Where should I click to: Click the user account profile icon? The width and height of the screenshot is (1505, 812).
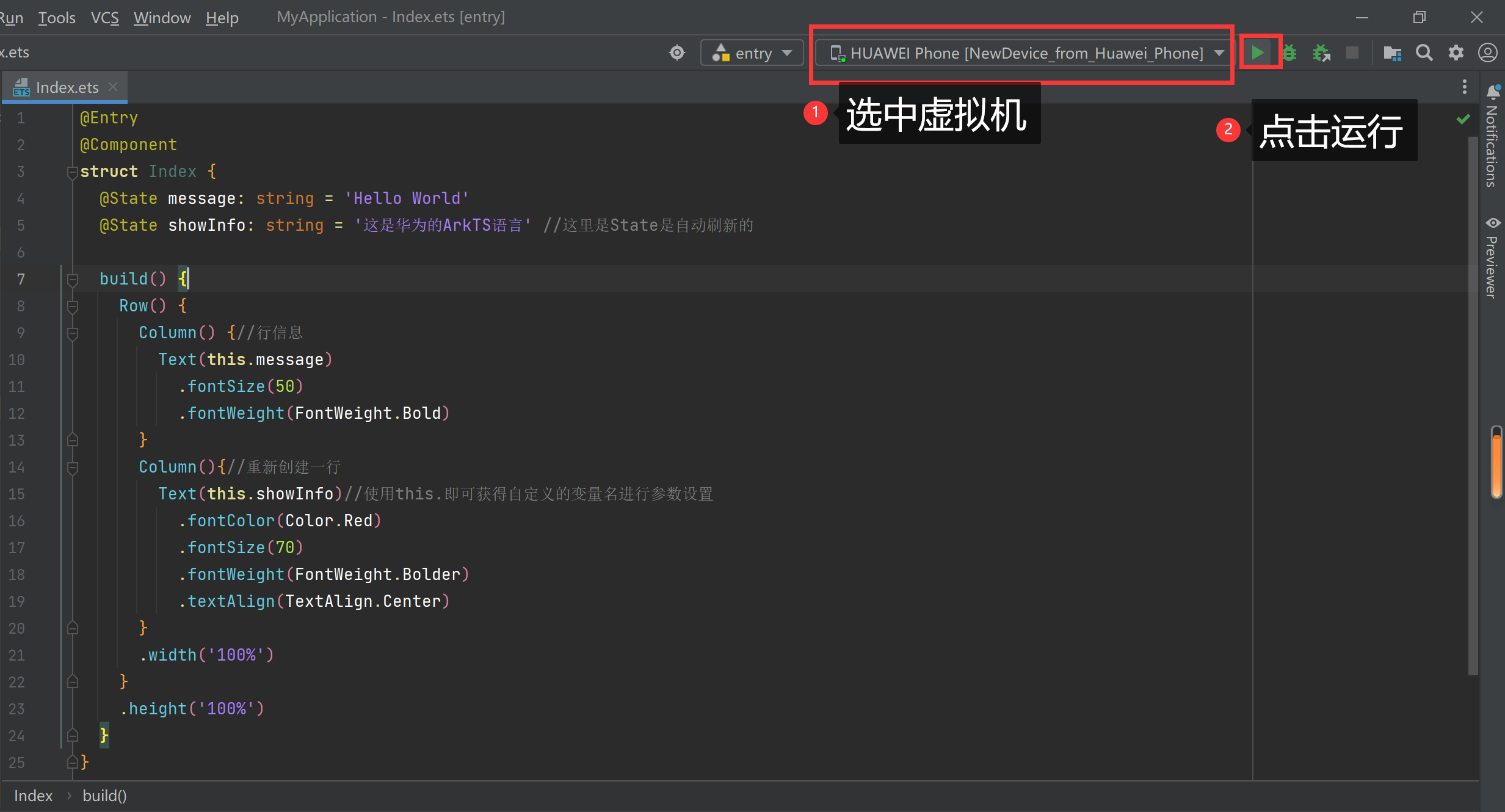(x=1488, y=53)
